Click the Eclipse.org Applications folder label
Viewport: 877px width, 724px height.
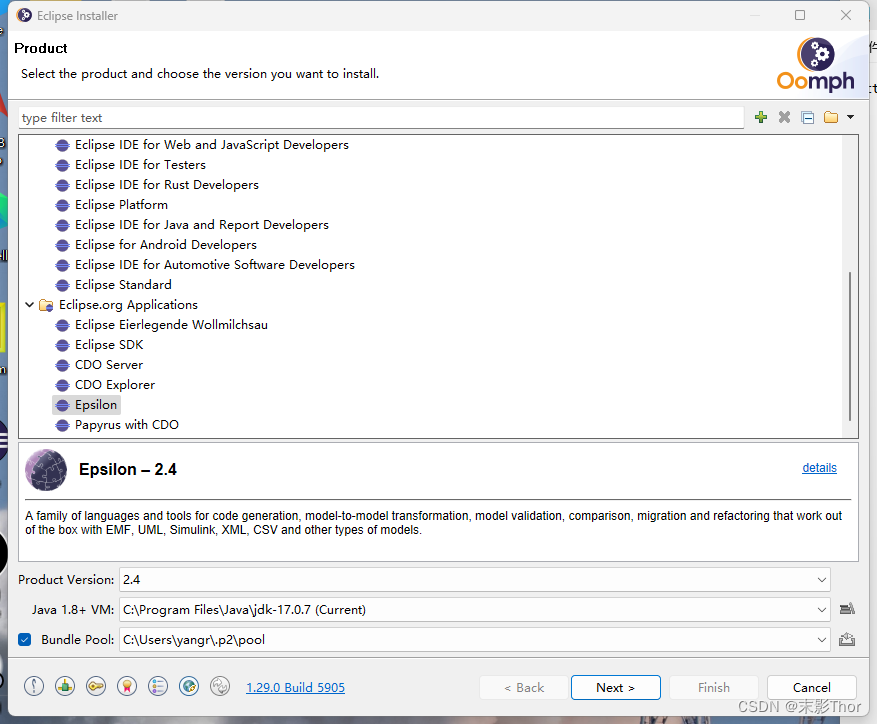[x=128, y=305]
